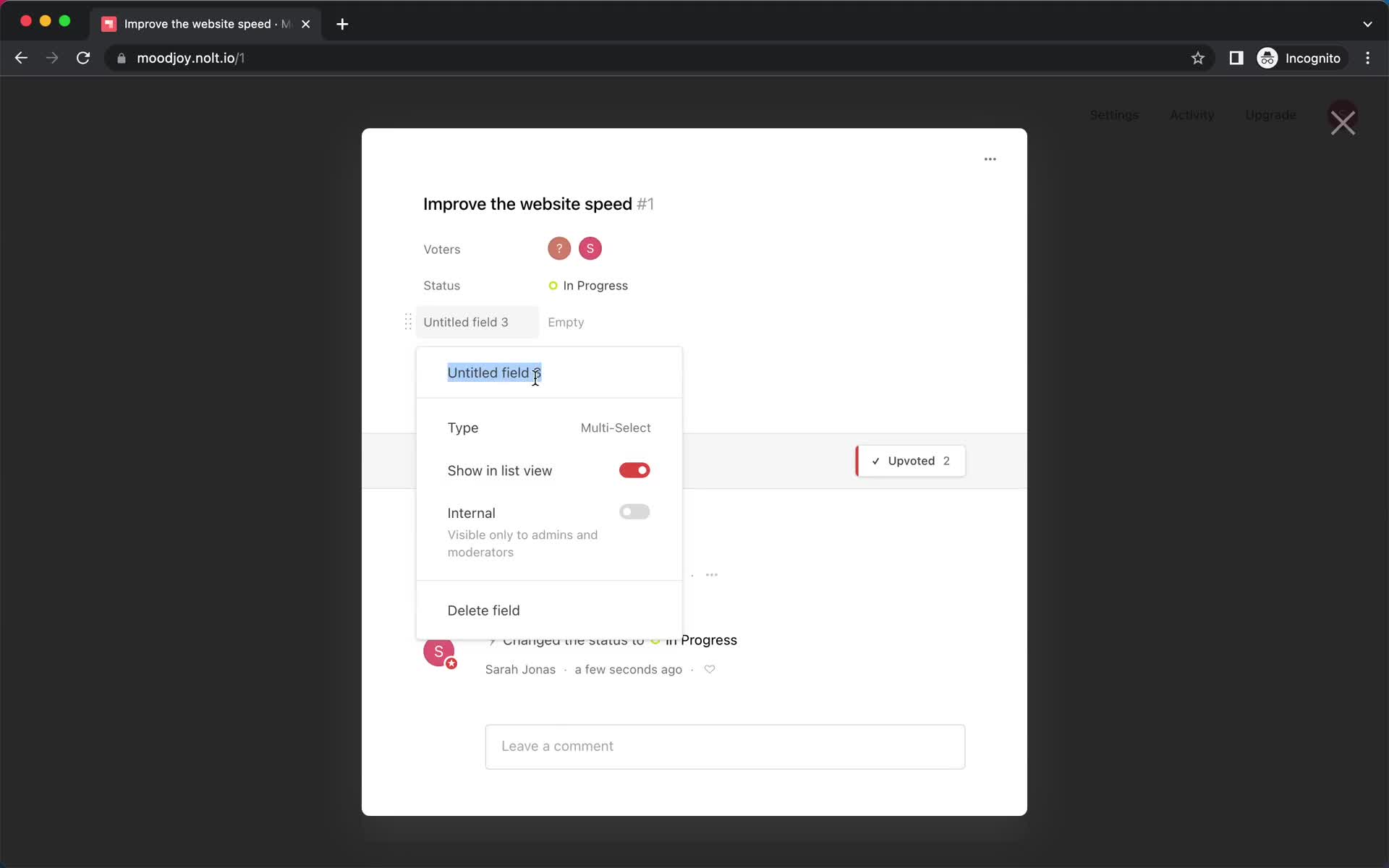Click the Activity navigation icon
The image size is (1389, 868).
(1191, 115)
